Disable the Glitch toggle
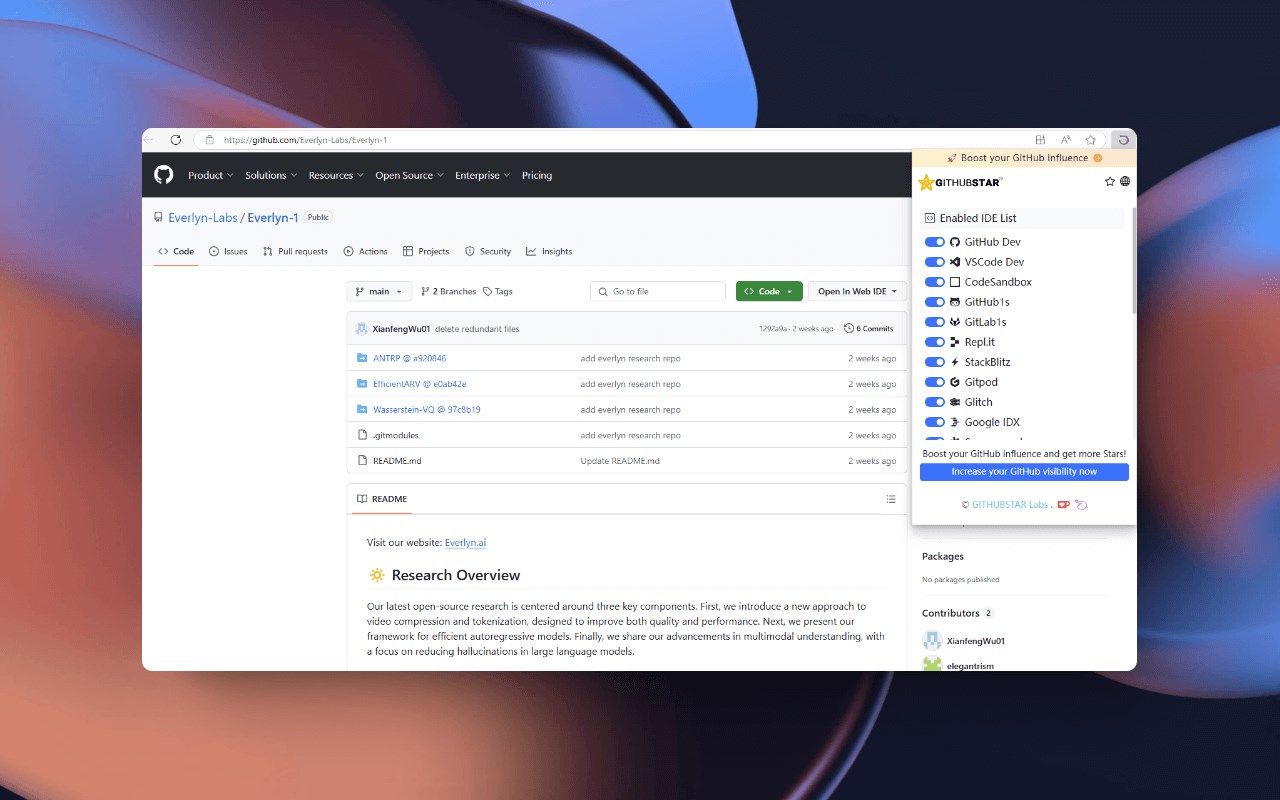 (935, 402)
